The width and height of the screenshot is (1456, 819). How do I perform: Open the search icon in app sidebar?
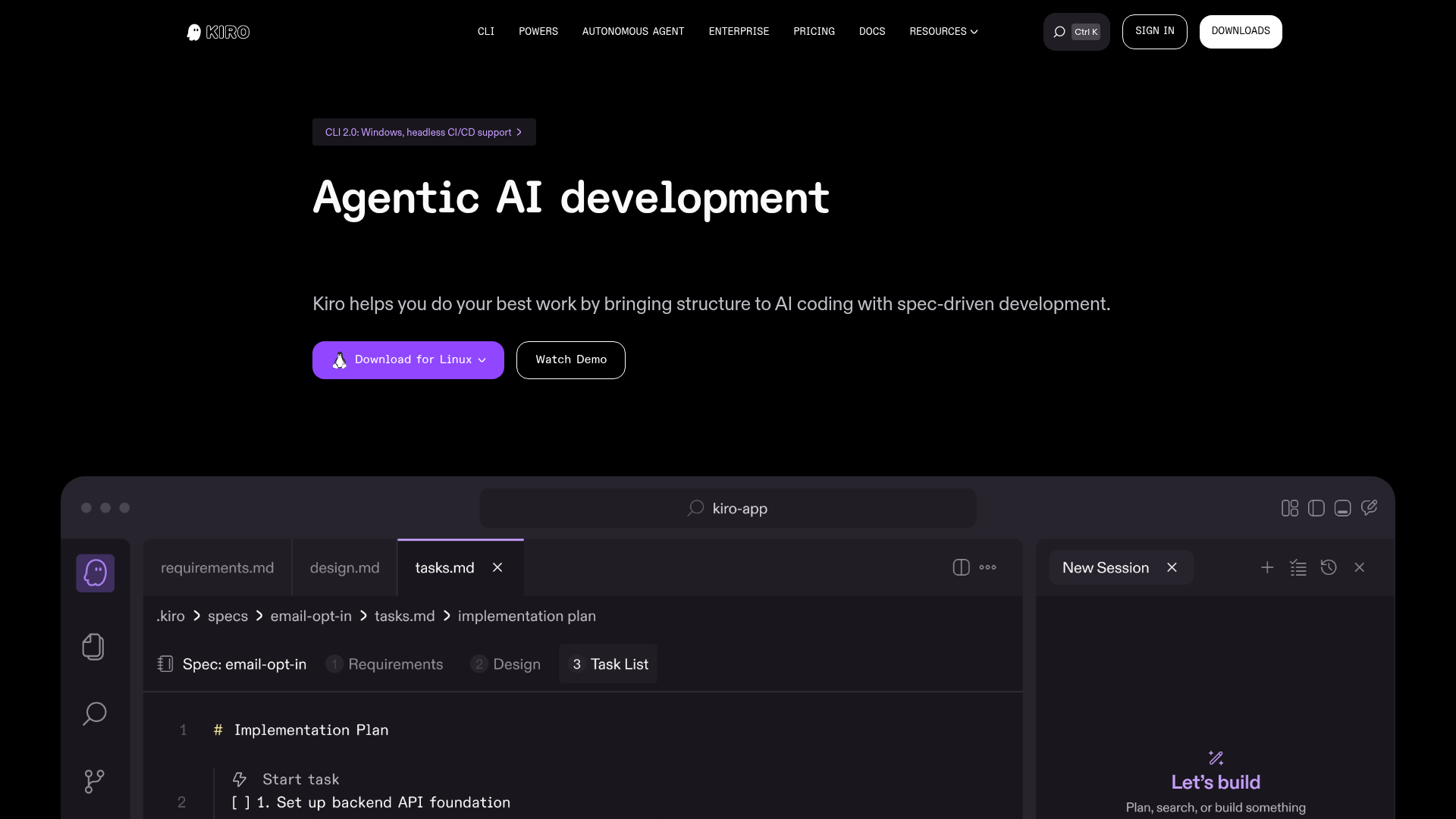94,714
